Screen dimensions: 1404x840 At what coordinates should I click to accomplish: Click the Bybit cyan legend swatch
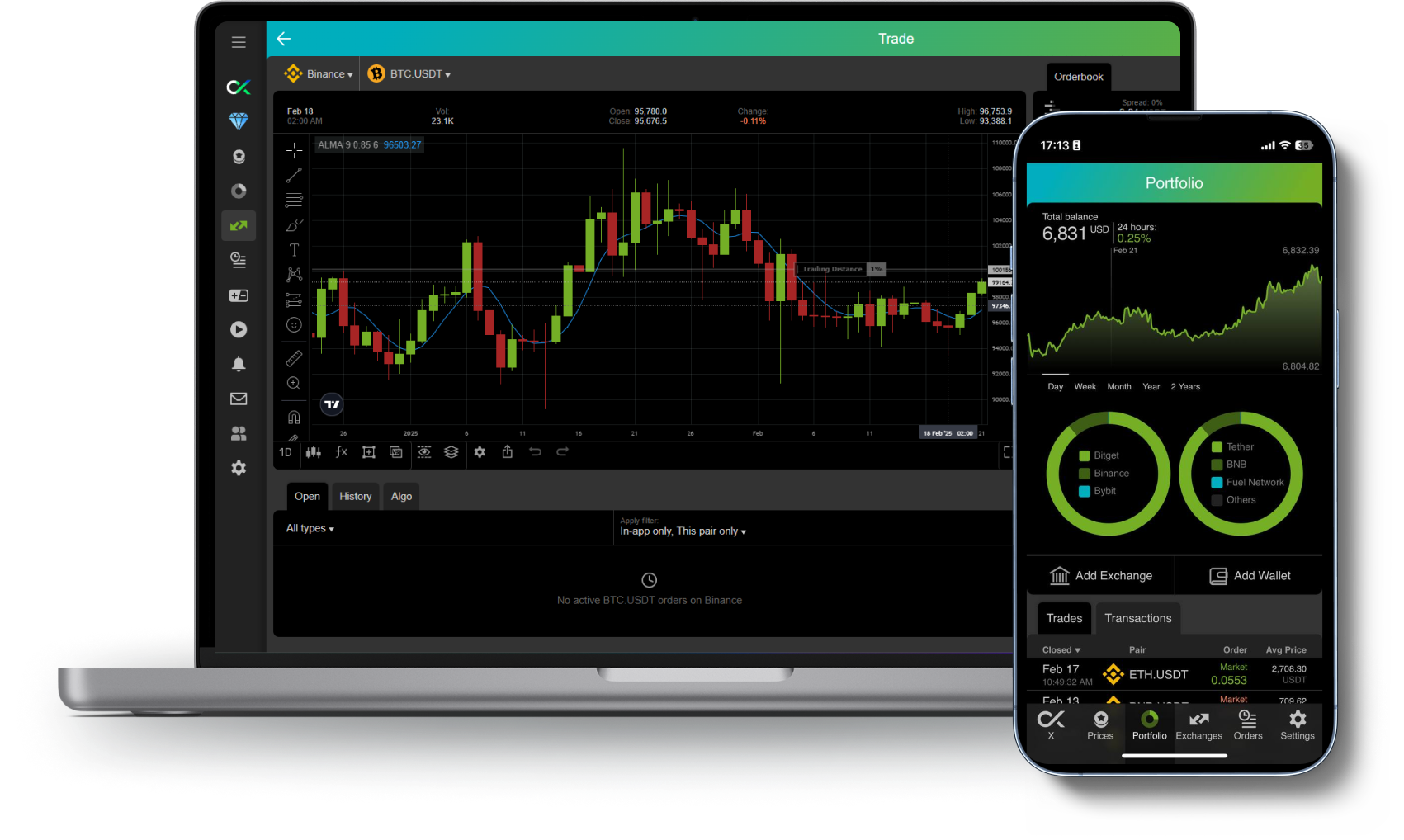(x=1085, y=491)
